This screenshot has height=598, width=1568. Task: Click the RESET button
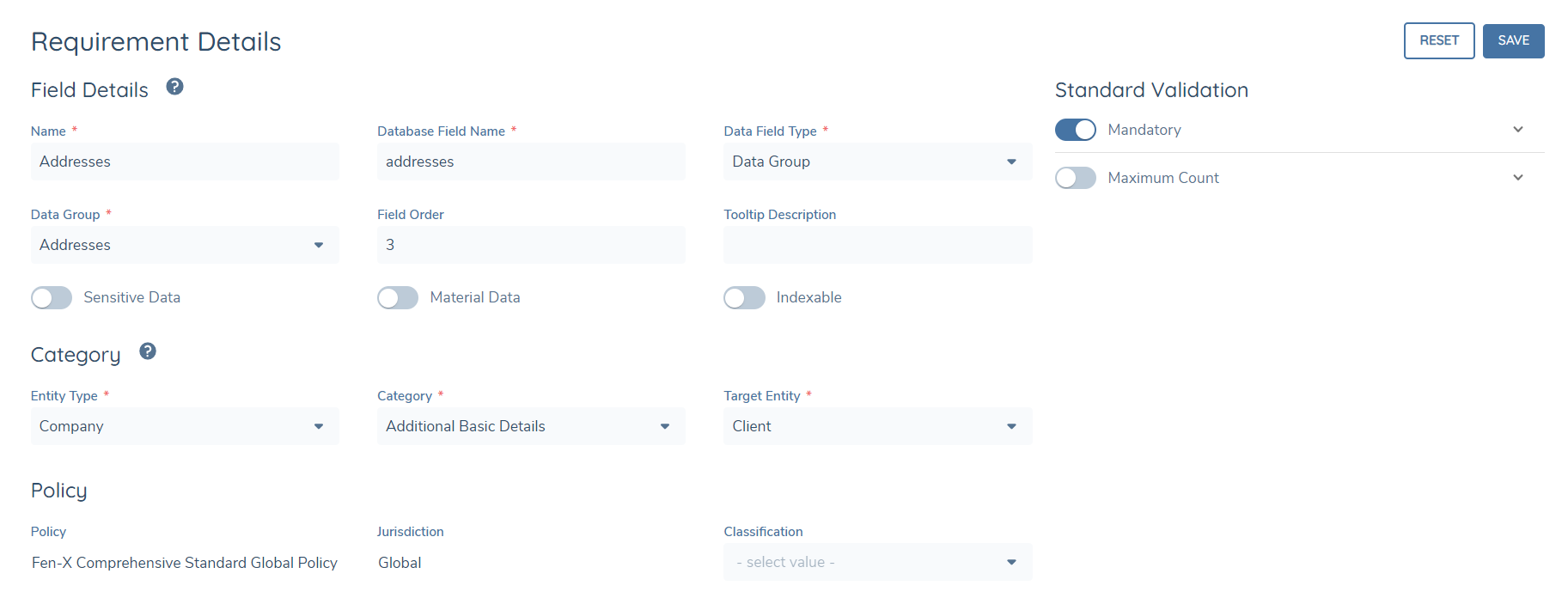click(1438, 41)
